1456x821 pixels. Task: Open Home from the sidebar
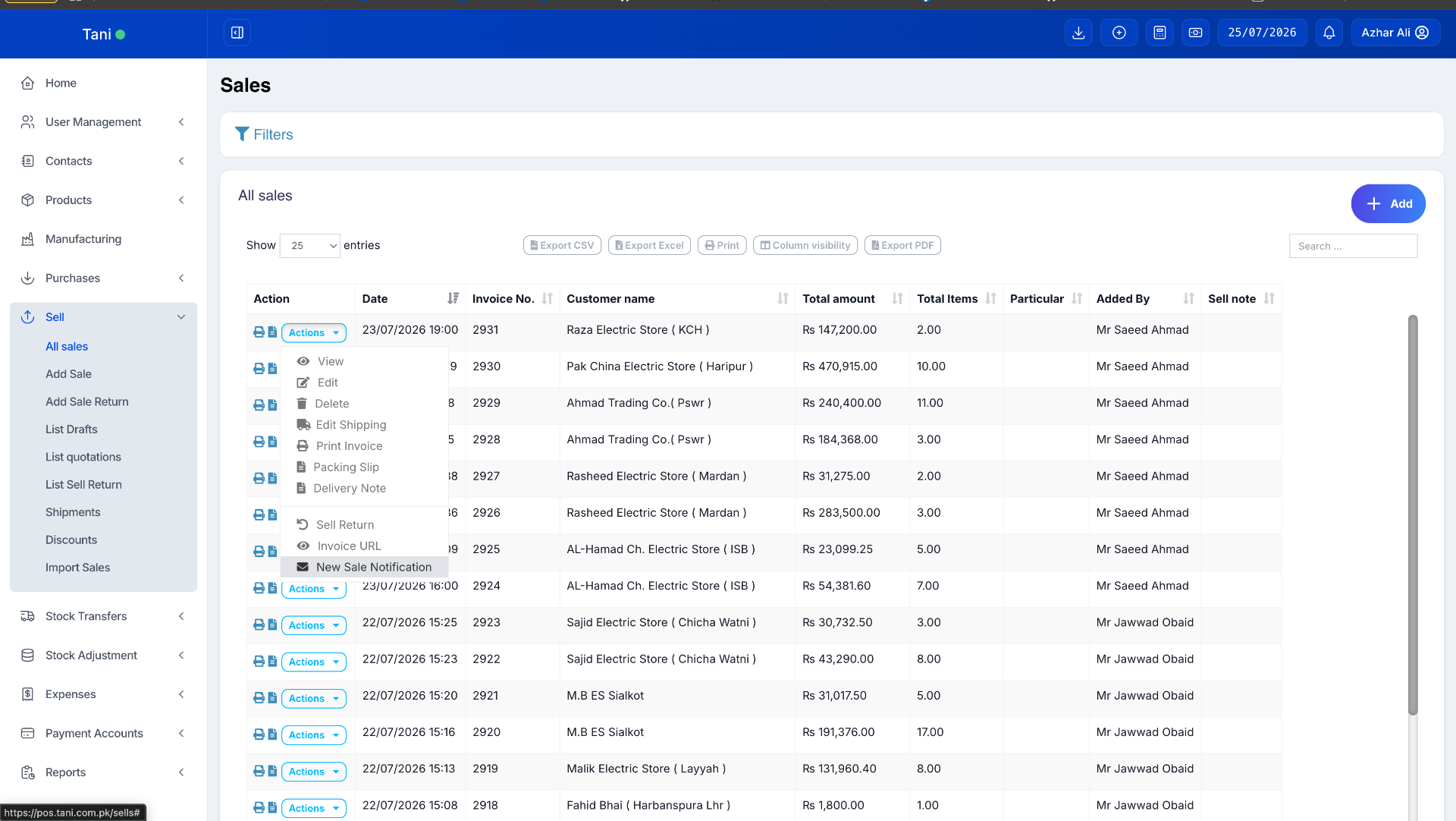(61, 83)
